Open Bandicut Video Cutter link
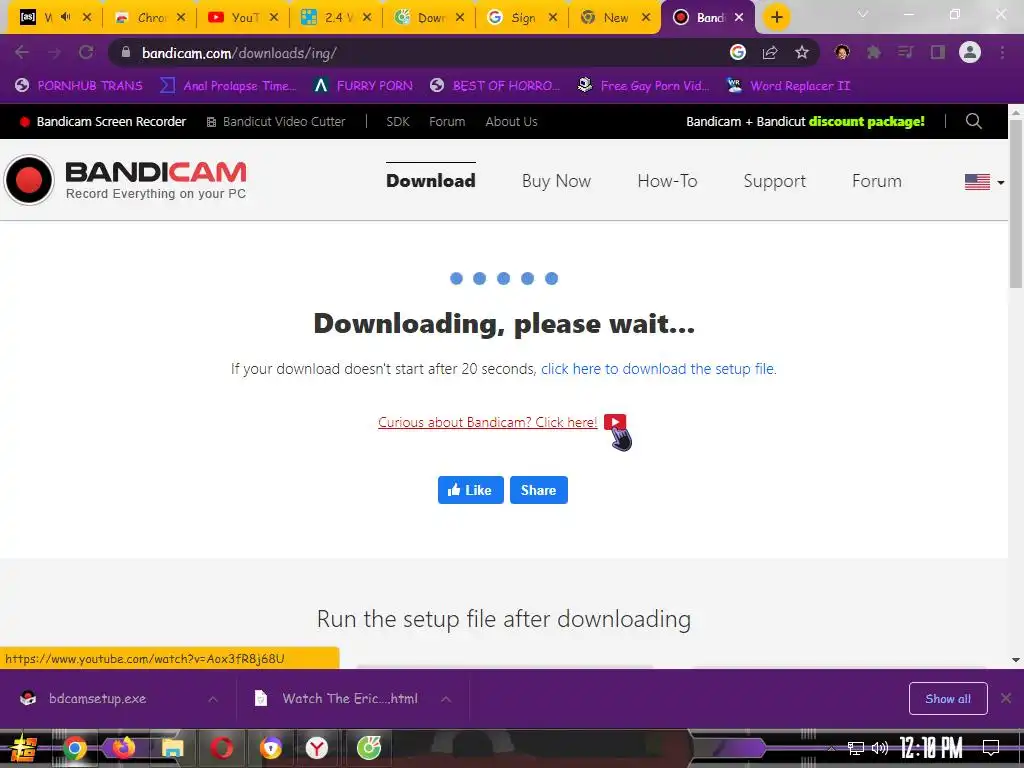Screen dimensions: 1024x768 click(x=276, y=121)
